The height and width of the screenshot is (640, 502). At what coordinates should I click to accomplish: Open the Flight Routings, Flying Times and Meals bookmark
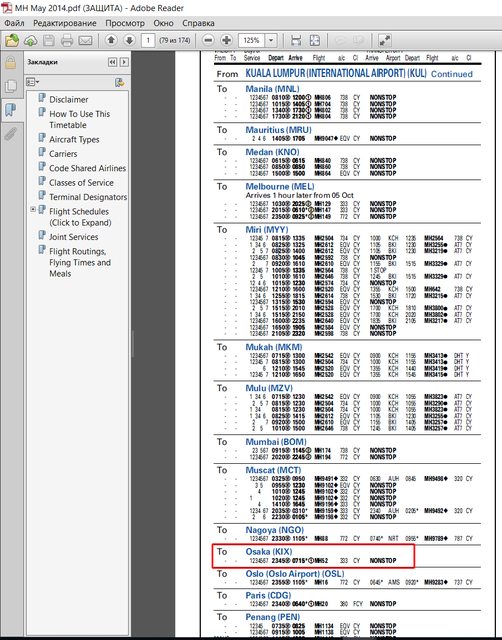coord(80,262)
